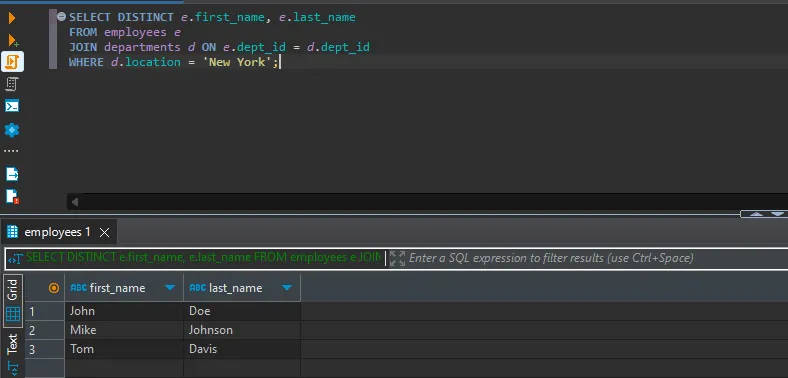Image resolution: width=788 pixels, height=378 pixels.
Task: Click the first_name column header
Action: point(117,288)
